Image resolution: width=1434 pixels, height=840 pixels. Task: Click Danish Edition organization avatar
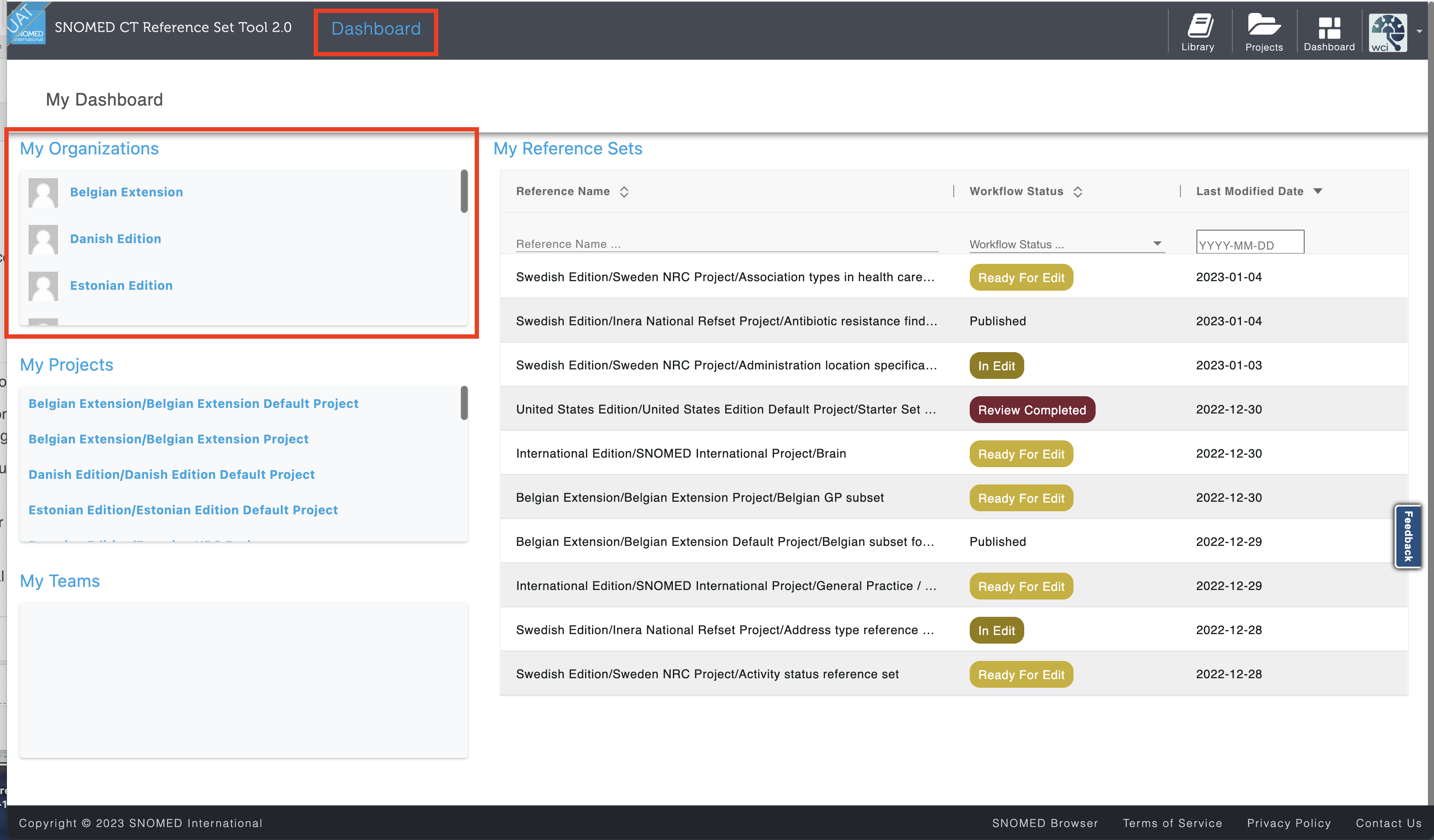(43, 239)
